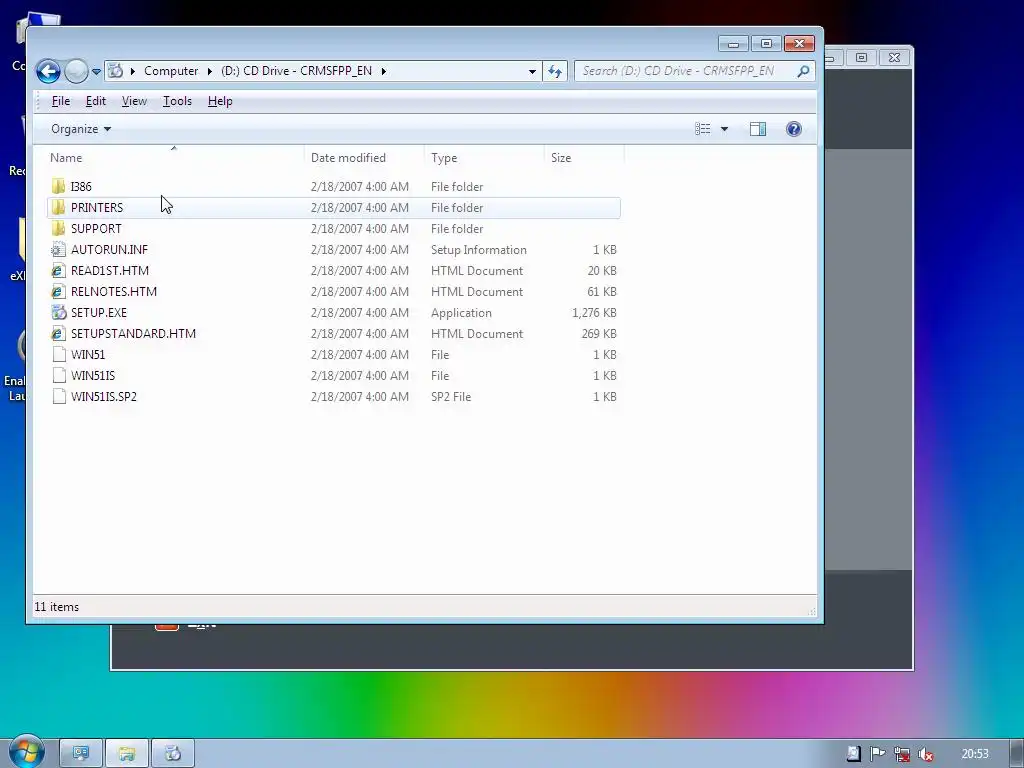Click the muted volume tray icon
1024x768 pixels.
pos(925,754)
